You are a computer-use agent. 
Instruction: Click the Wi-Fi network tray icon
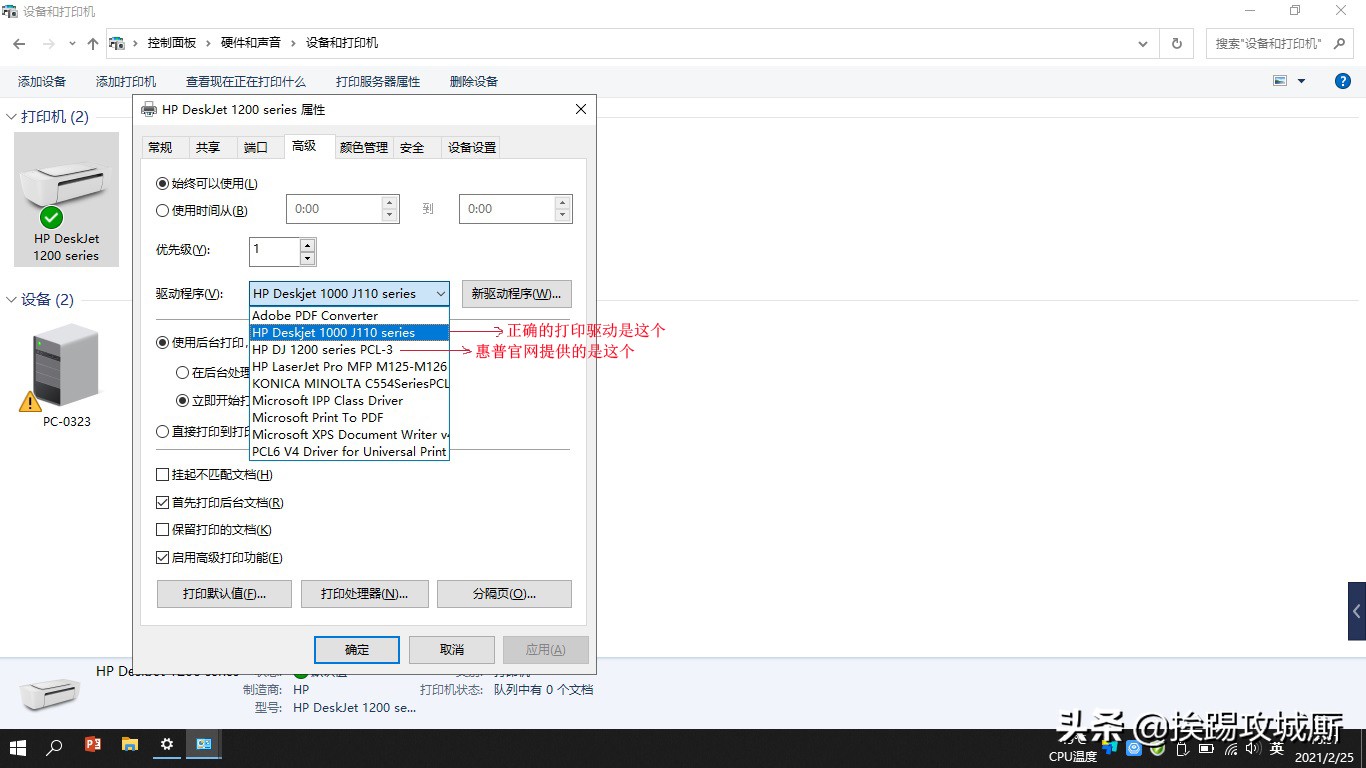click(x=1232, y=747)
